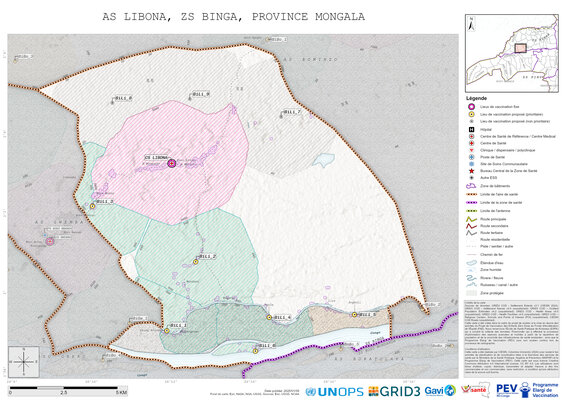Select the yellow marker labeled Bili_3
The image size is (566, 400).
[x=92, y=206]
